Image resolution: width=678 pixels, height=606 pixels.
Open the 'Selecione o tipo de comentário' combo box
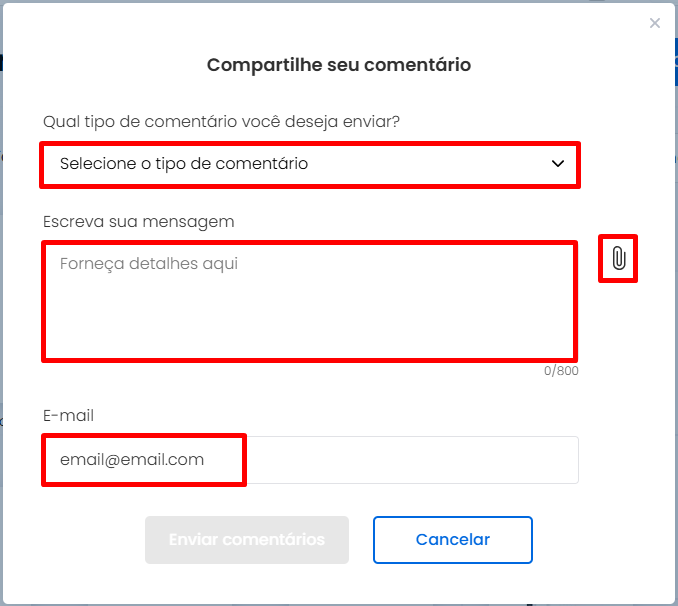click(x=310, y=164)
